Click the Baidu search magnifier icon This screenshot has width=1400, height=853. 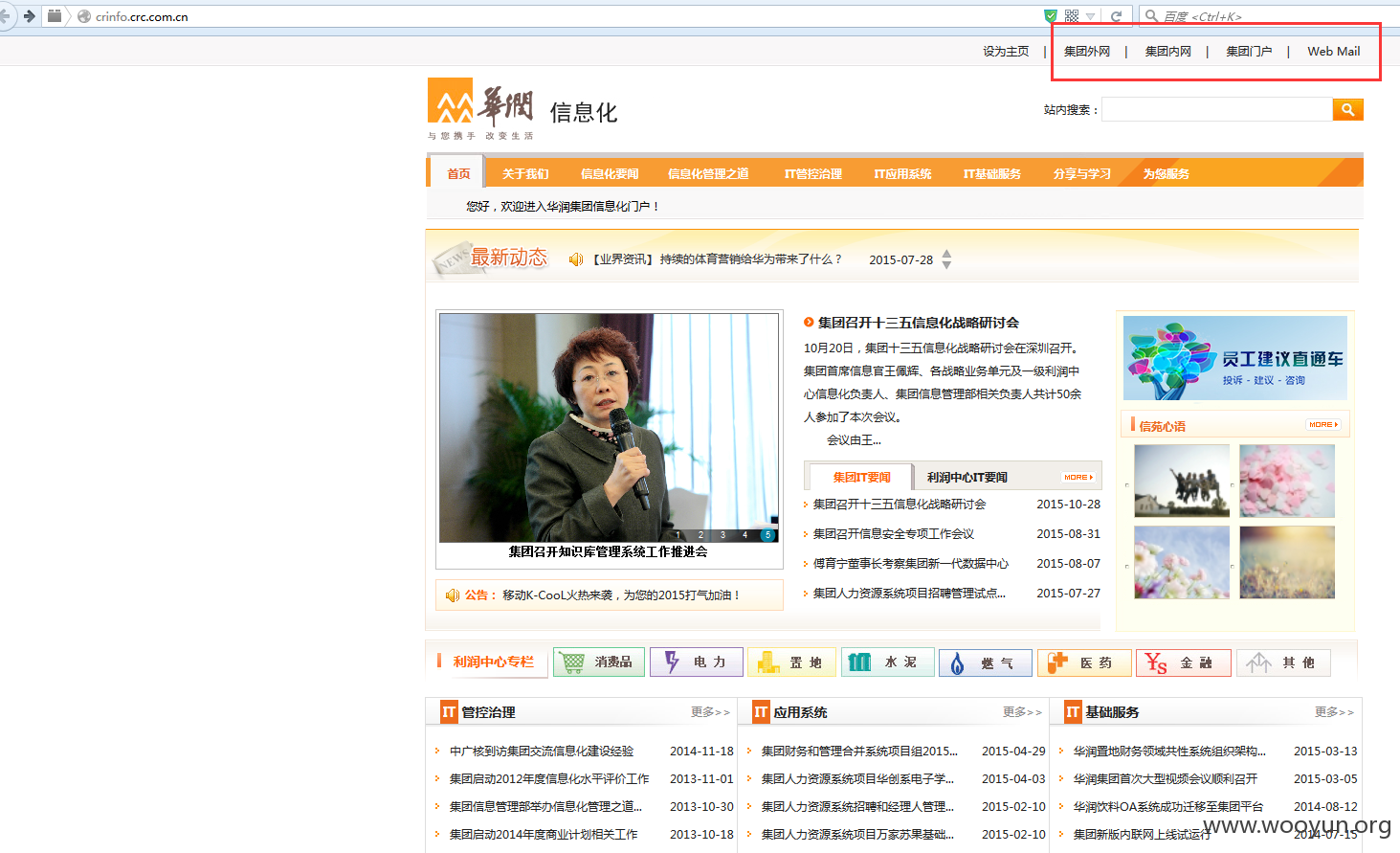click(x=1152, y=16)
